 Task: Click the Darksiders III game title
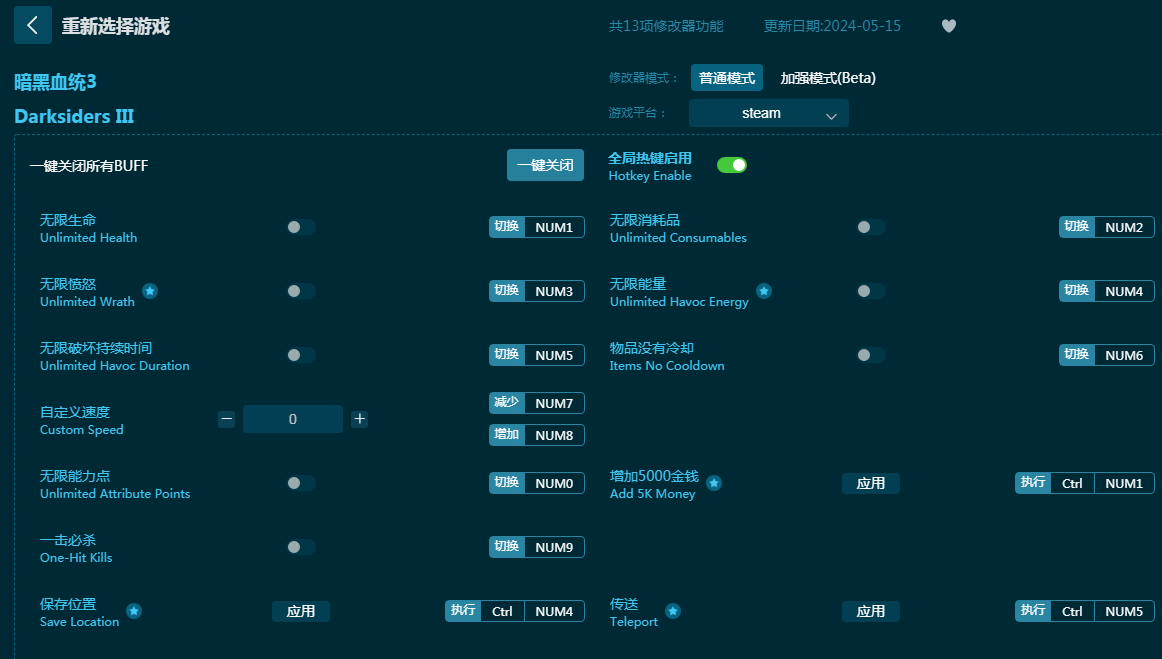74,116
